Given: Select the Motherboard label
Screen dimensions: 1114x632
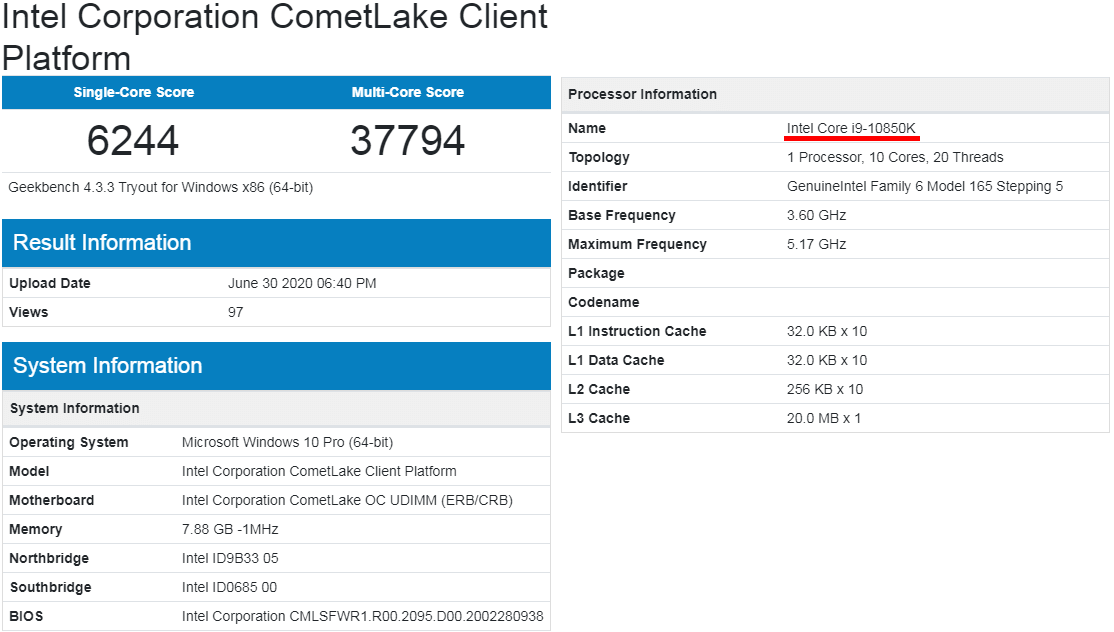Looking at the screenshot, I should tap(51, 501).
